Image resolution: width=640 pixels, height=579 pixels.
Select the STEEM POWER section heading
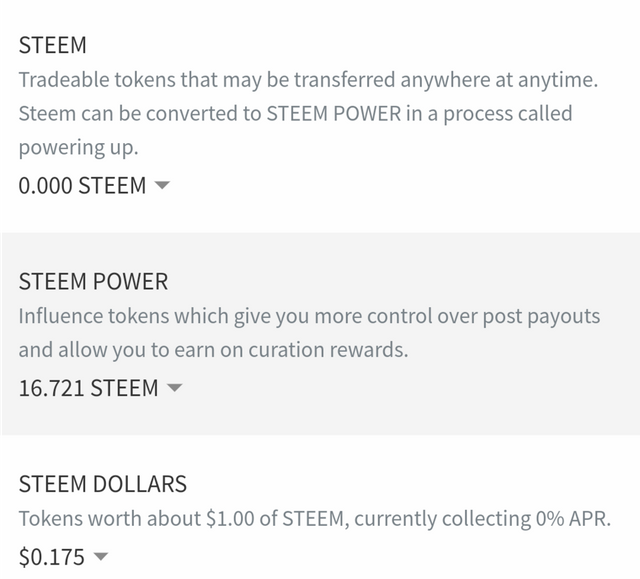point(93,282)
